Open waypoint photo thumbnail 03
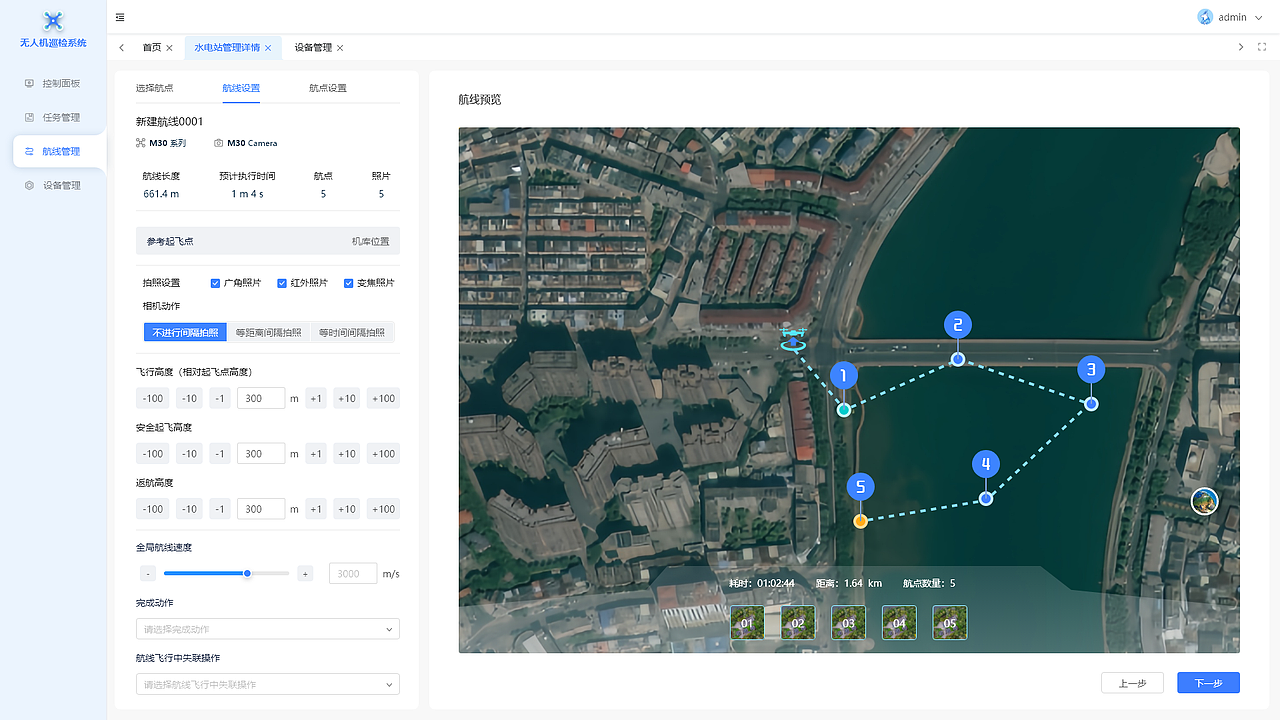Viewport: 1280px width, 720px height. [849, 622]
